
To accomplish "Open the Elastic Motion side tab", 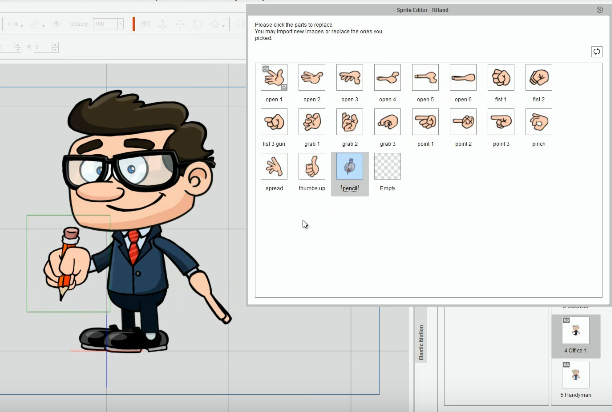I will [421, 342].
